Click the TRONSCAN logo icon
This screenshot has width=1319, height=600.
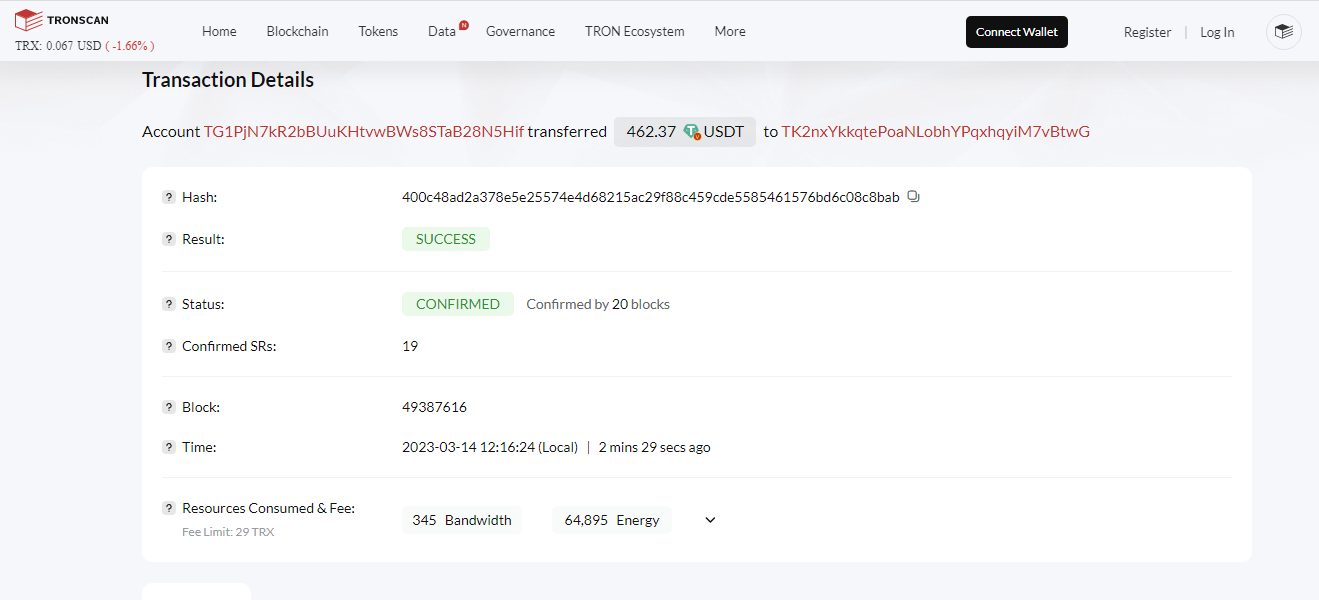point(28,20)
